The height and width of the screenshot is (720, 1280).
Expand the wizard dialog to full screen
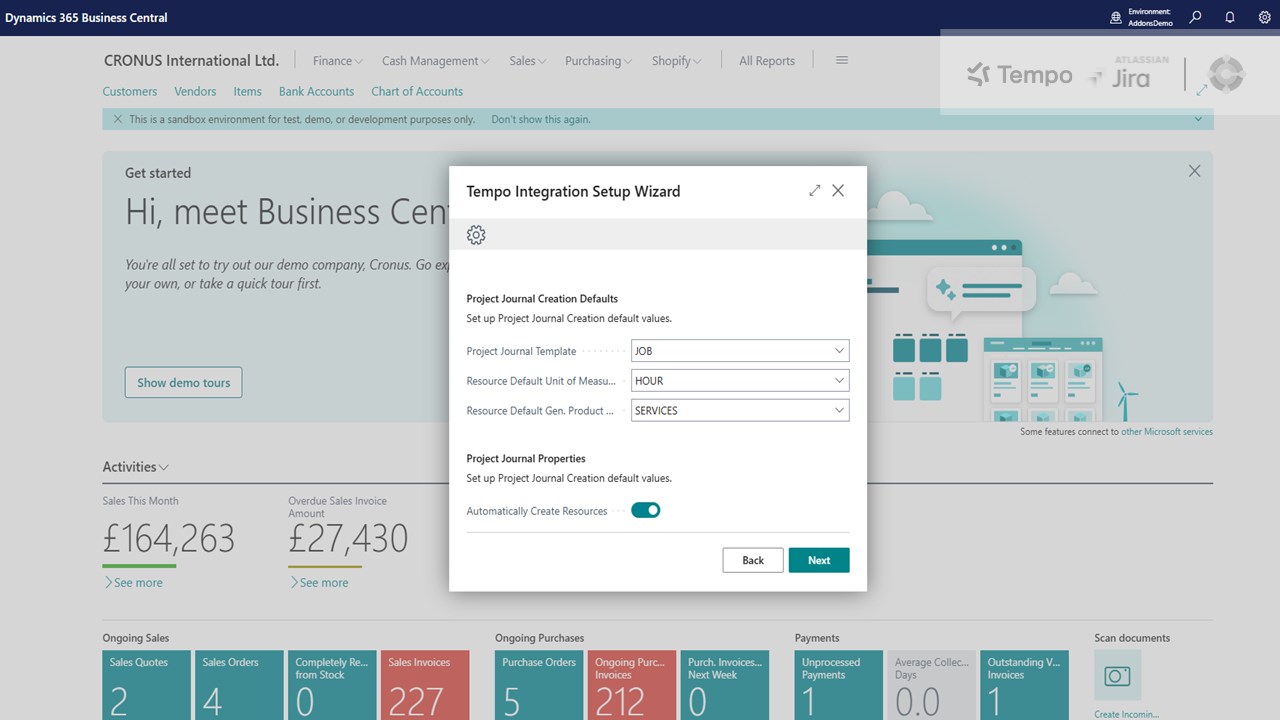tap(814, 190)
